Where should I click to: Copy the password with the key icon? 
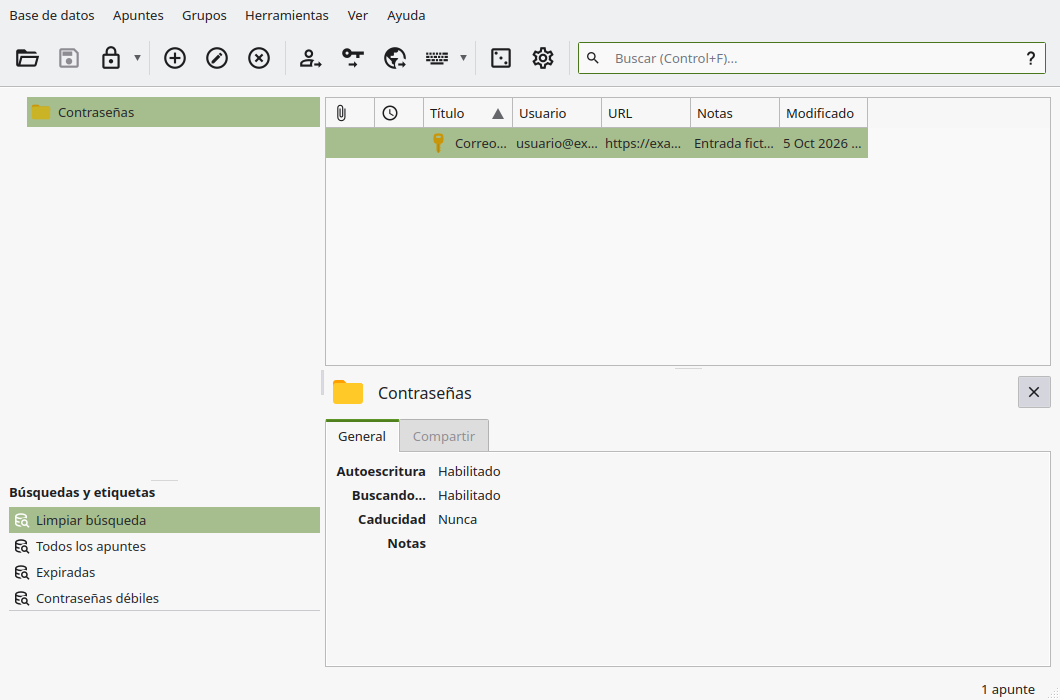pos(352,58)
